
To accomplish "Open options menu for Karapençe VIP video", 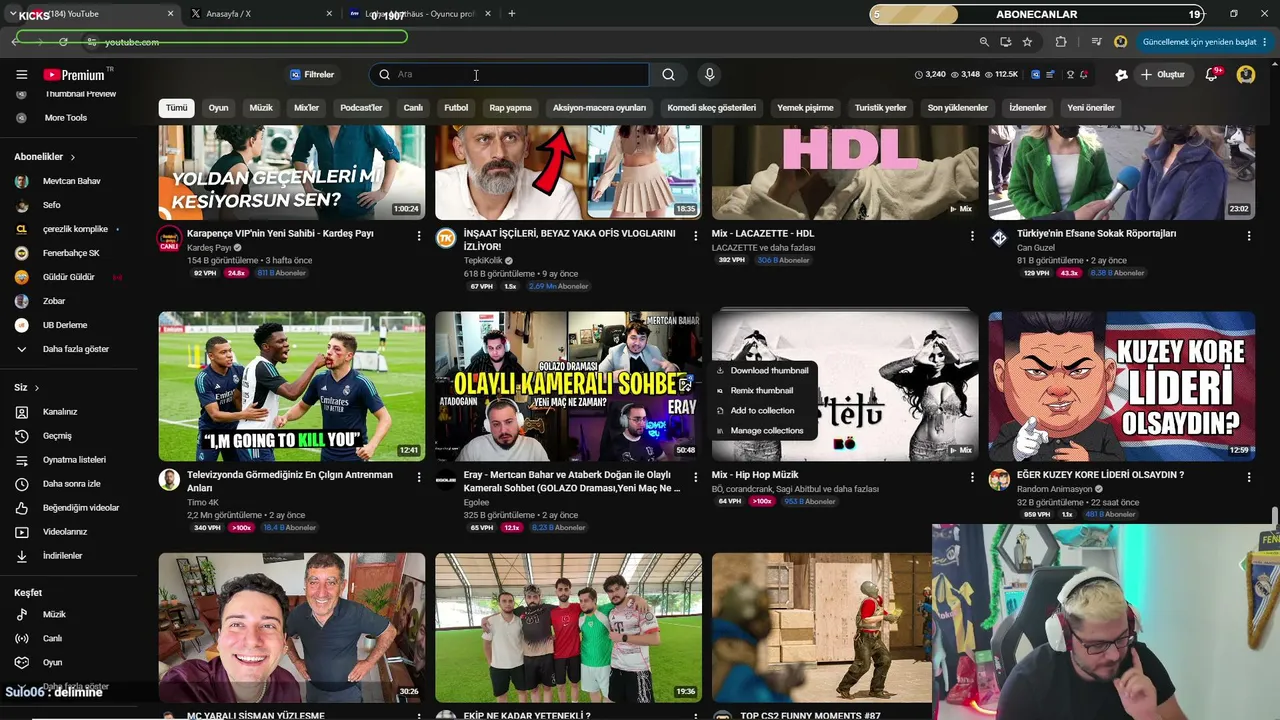I will point(419,236).
